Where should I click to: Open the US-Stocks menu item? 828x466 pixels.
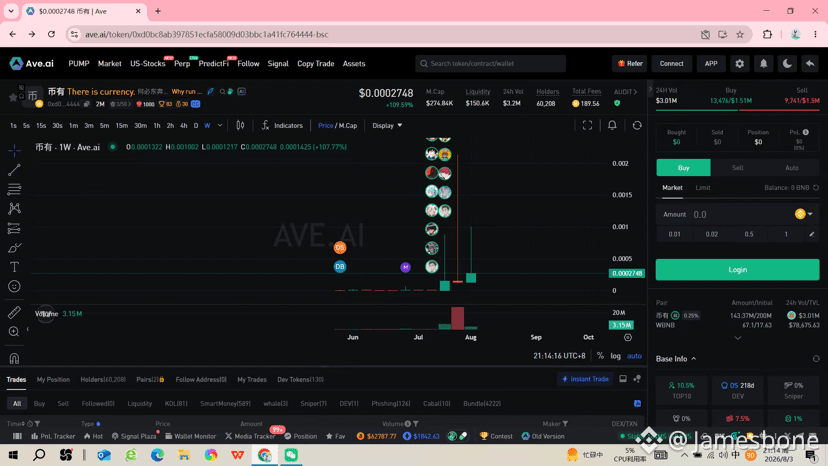point(147,63)
